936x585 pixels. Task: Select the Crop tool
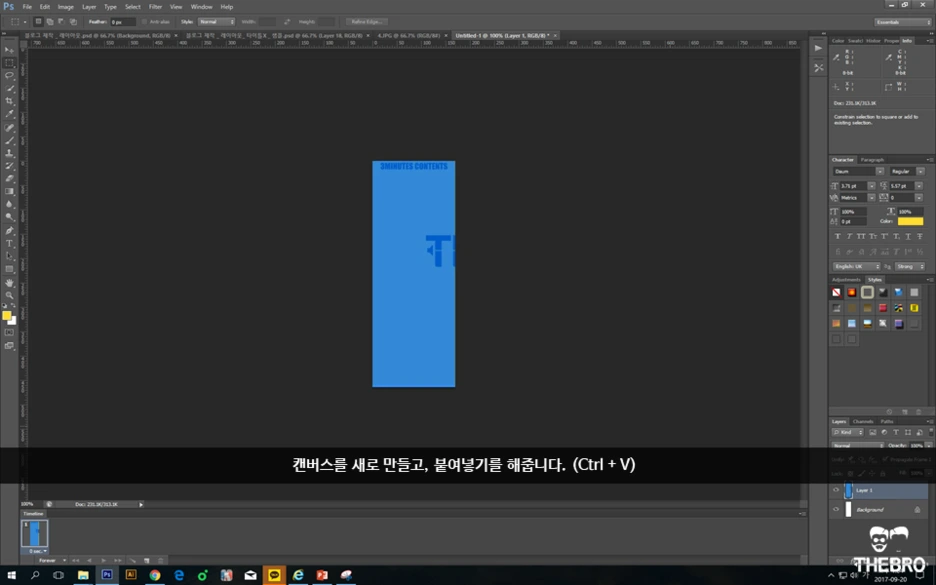tap(9, 100)
